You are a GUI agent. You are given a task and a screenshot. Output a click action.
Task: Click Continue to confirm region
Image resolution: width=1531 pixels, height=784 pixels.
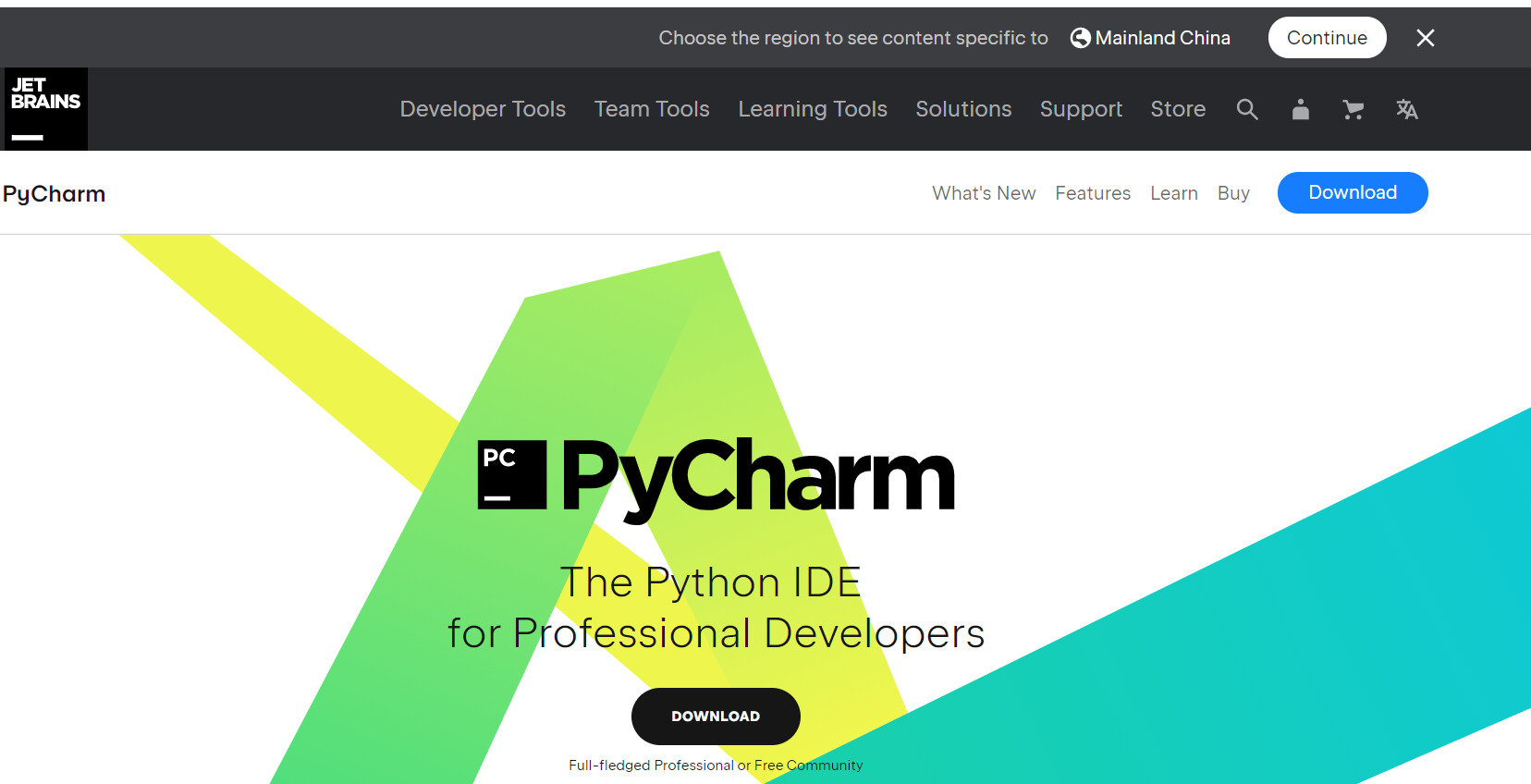[x=1327, y=38]
